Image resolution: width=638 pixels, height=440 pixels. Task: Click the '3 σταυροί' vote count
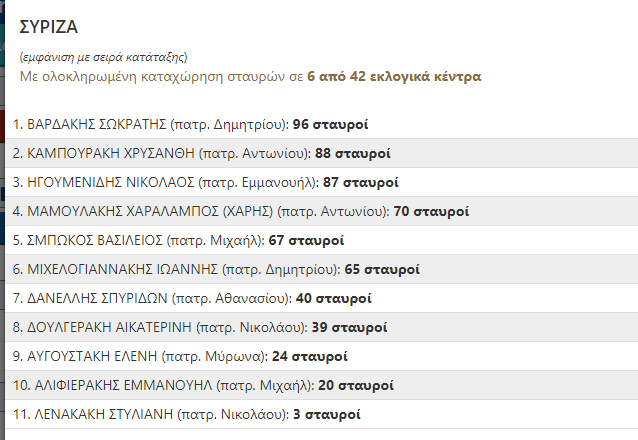point(327,414)
